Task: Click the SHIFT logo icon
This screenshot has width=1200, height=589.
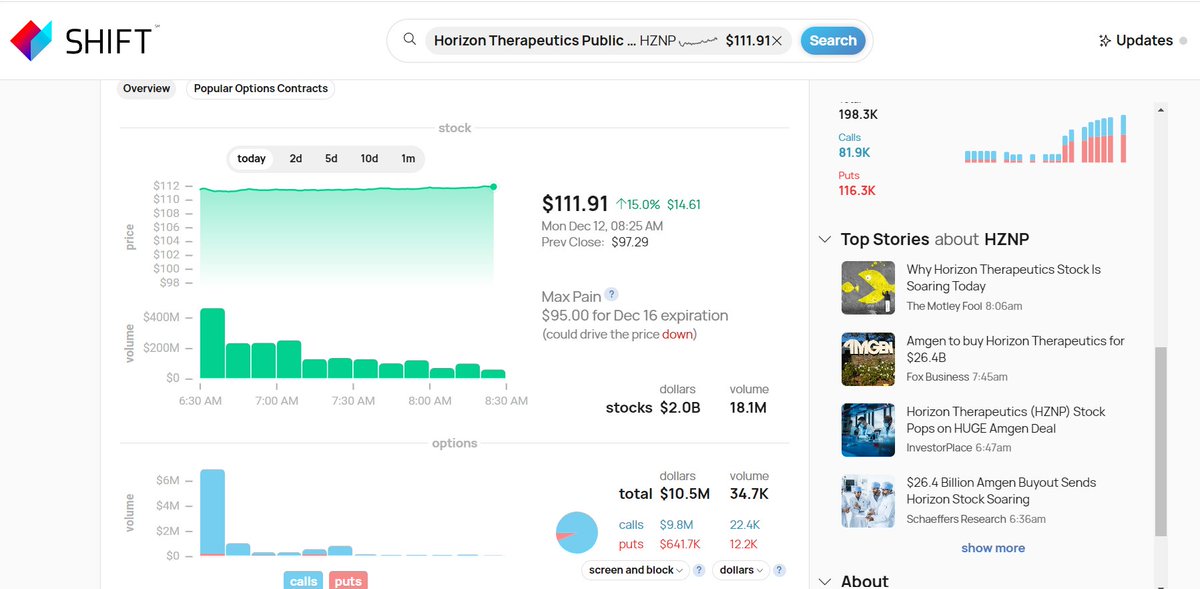Action: (x=30, y=40)
